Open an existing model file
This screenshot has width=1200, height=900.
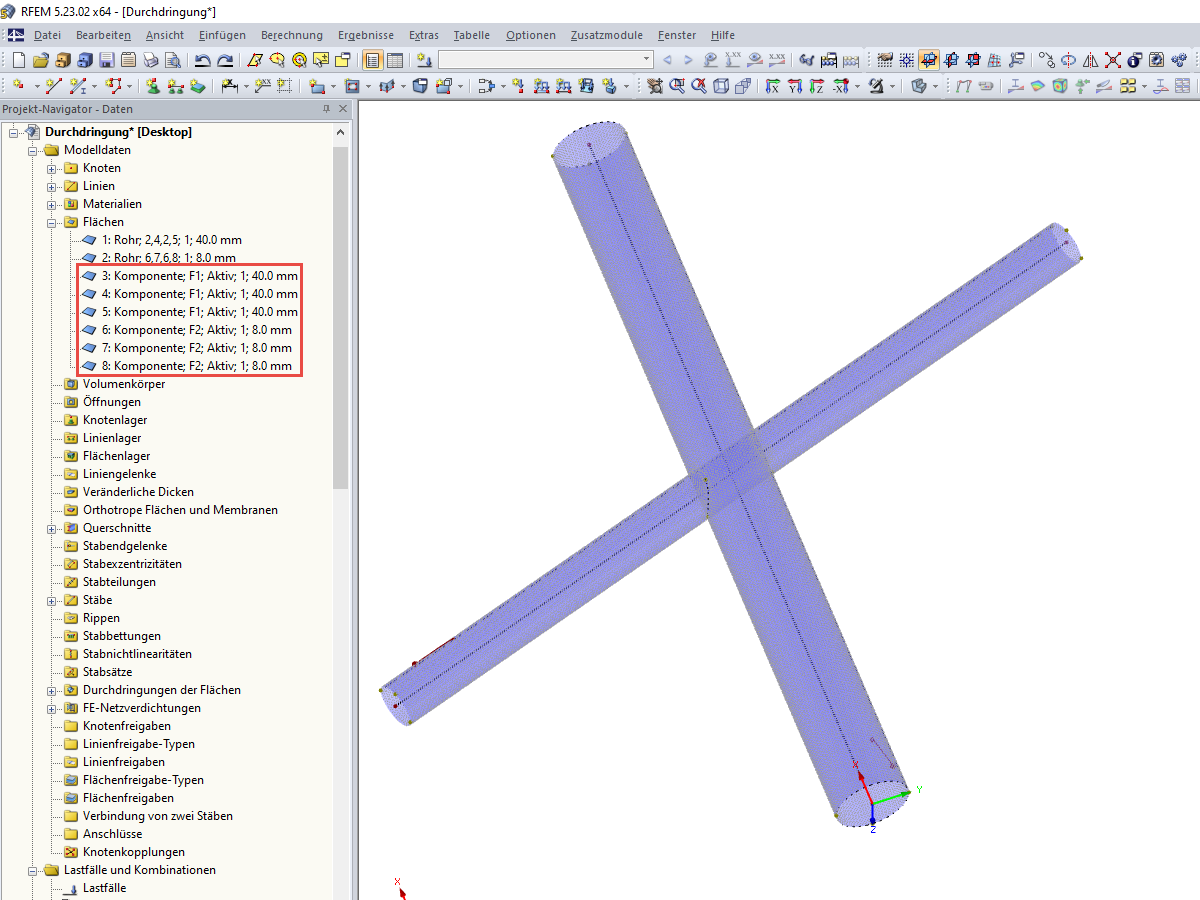pos(40,60)
